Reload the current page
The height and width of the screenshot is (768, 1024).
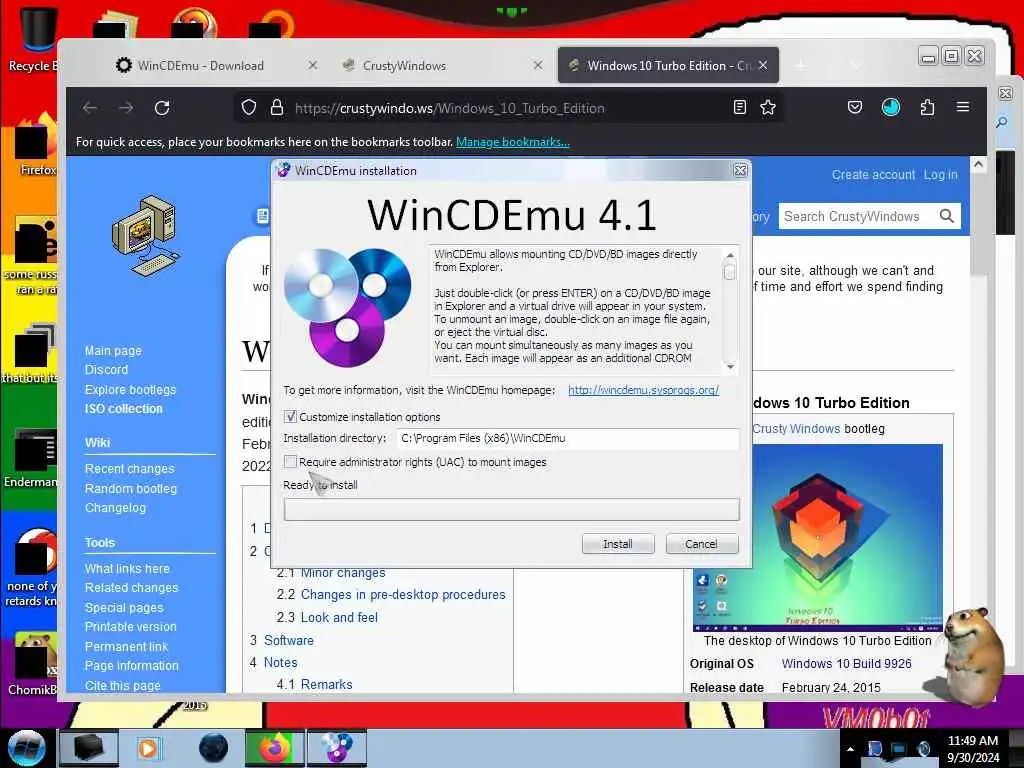point(162,108)
